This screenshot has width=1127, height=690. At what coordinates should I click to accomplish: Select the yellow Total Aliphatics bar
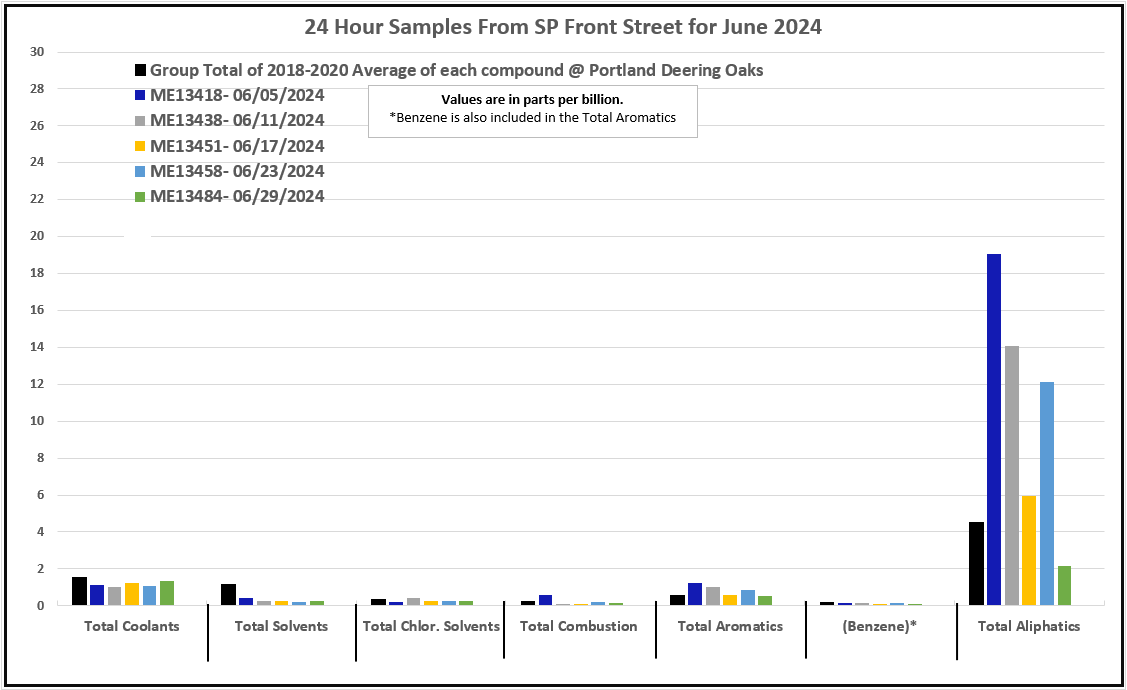click(x=1029, y=550)
